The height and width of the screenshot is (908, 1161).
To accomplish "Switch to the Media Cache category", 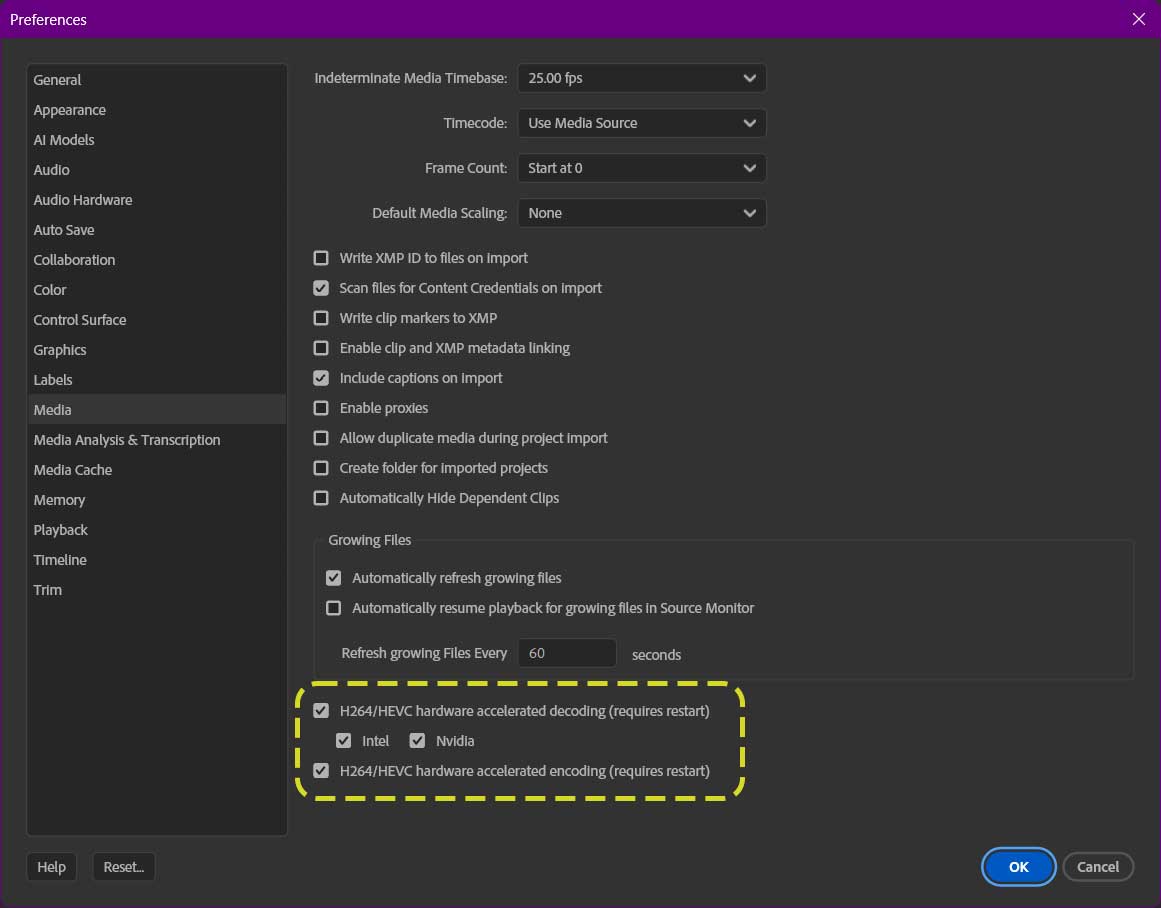I will tap(73, 470).
